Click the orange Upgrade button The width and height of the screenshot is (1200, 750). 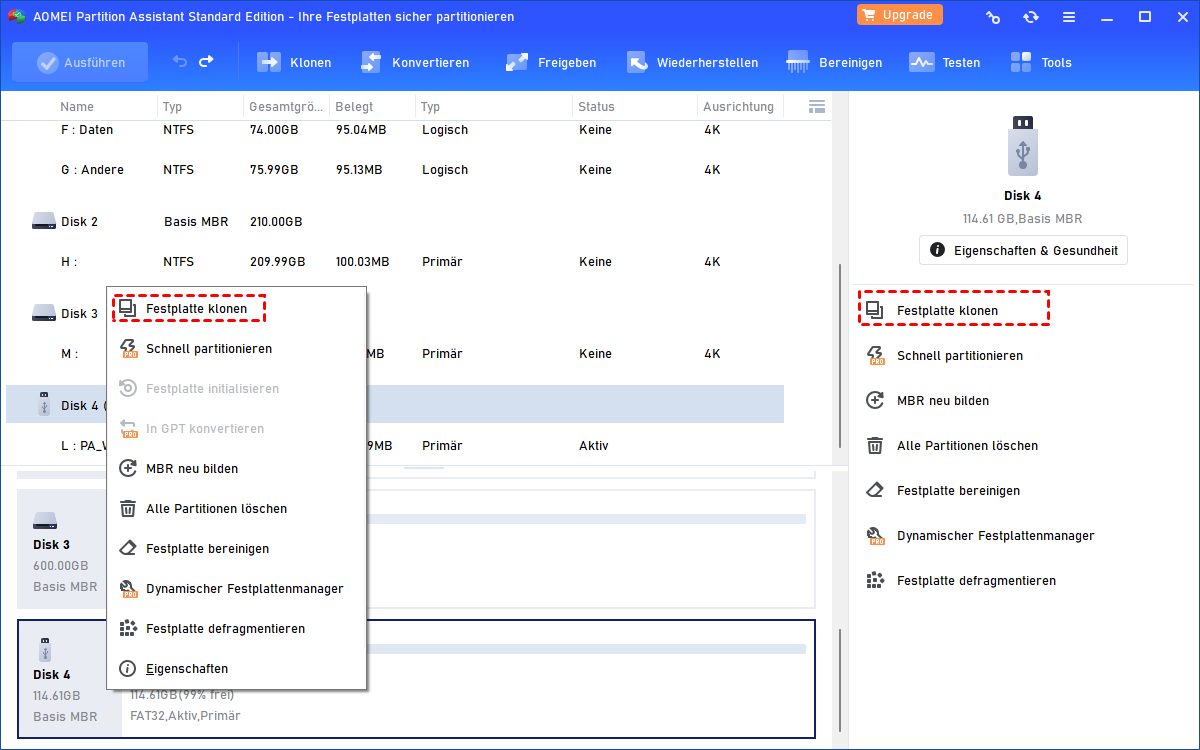pos(899,15)
